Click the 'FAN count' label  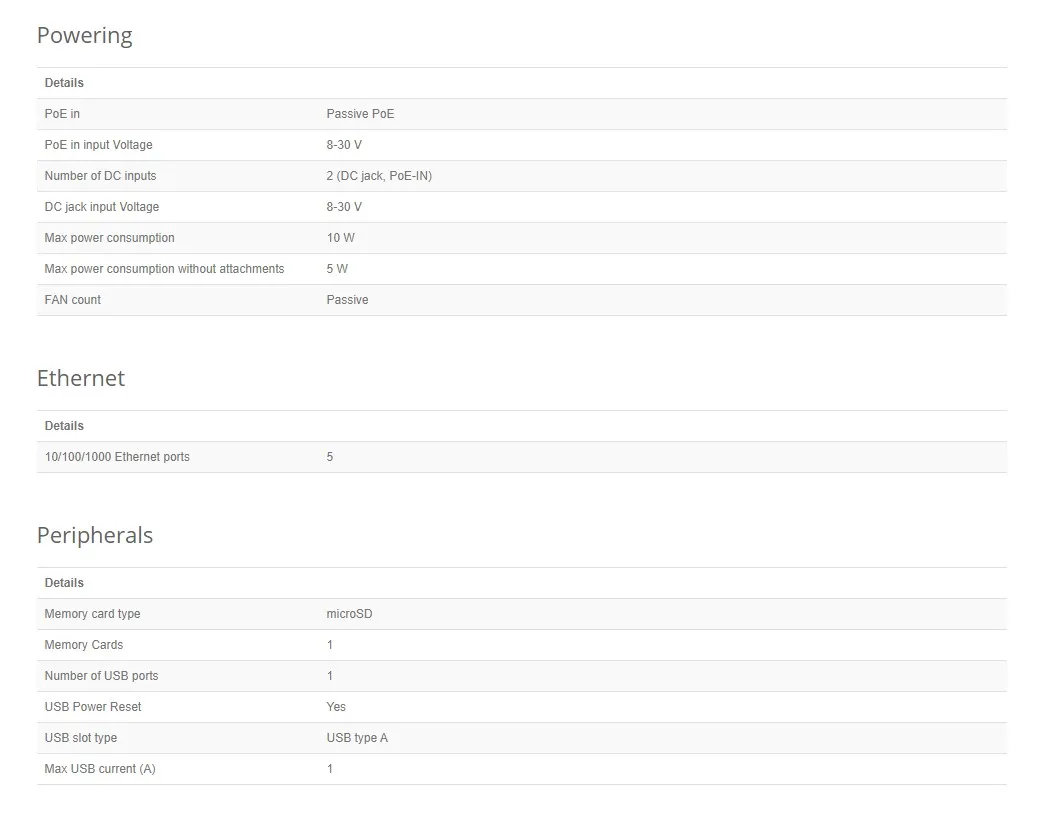(73, 300)
